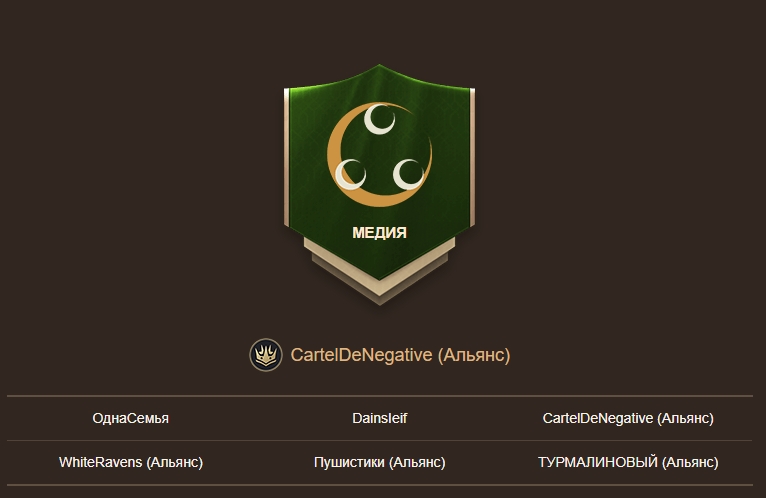766x498 pixels.
Task: Click the lower-right small white crescent moon
Action: 408,174
